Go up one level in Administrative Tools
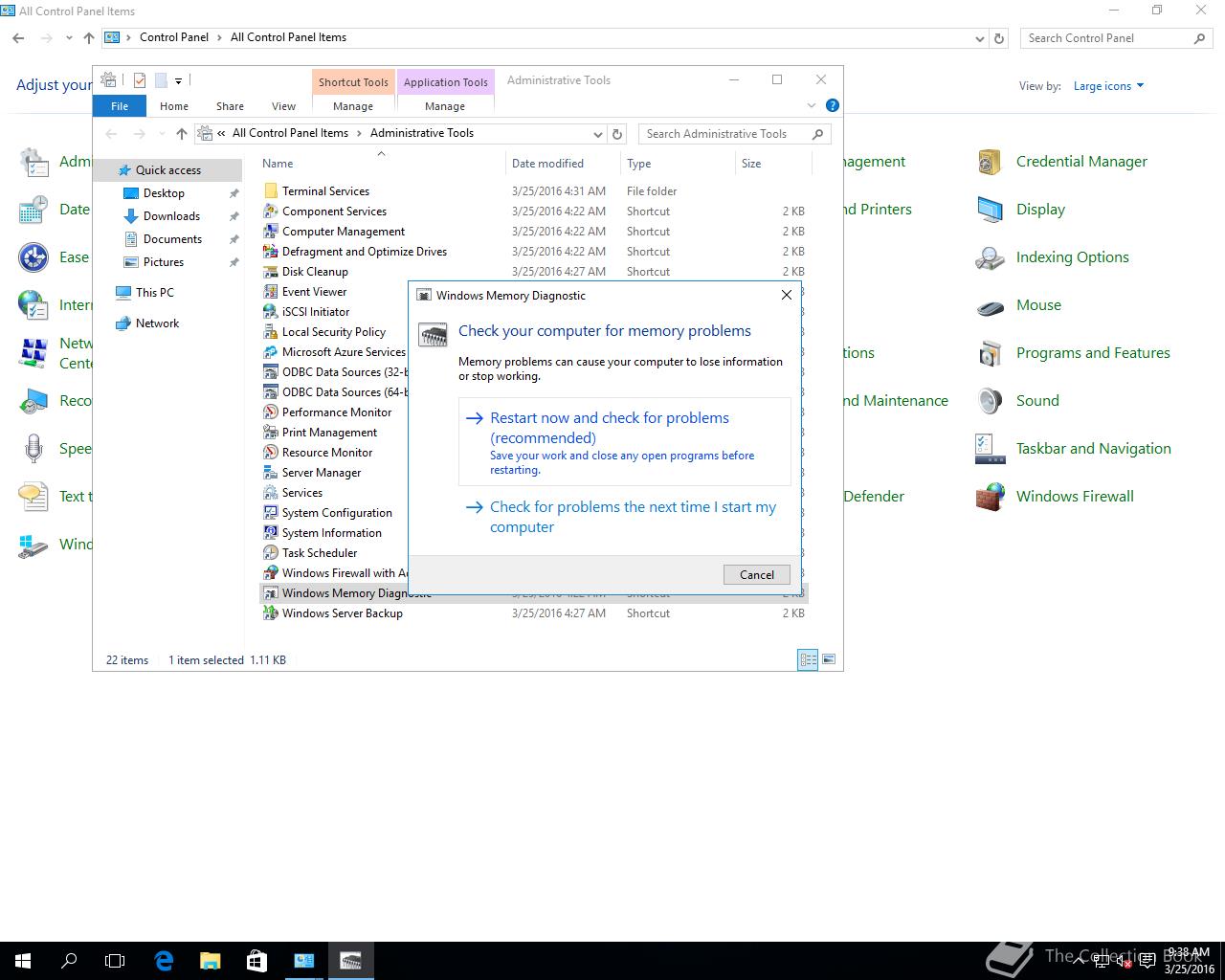This screenshot has width=1225, height=980. click(182, 134)
